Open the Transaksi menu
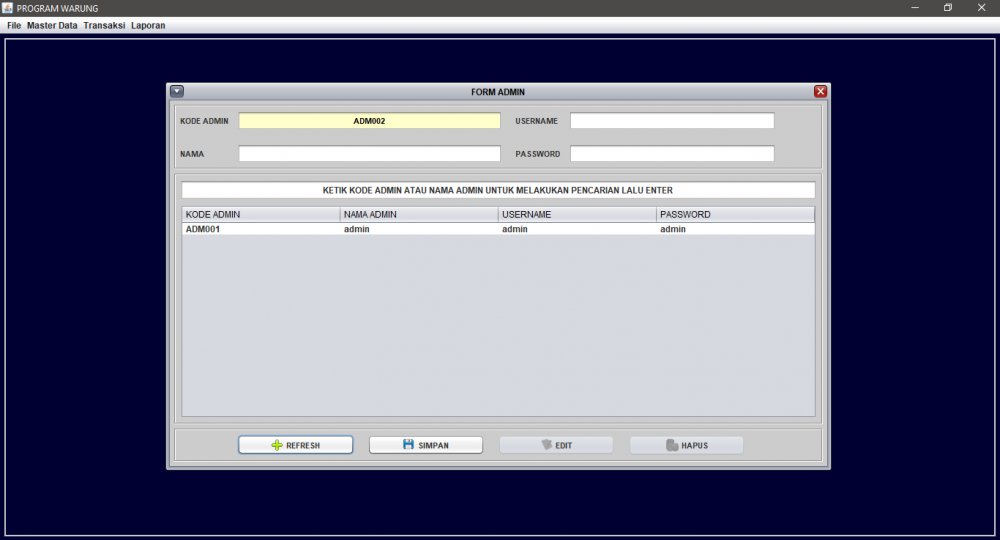1000x540 pixels. [104, 25]
